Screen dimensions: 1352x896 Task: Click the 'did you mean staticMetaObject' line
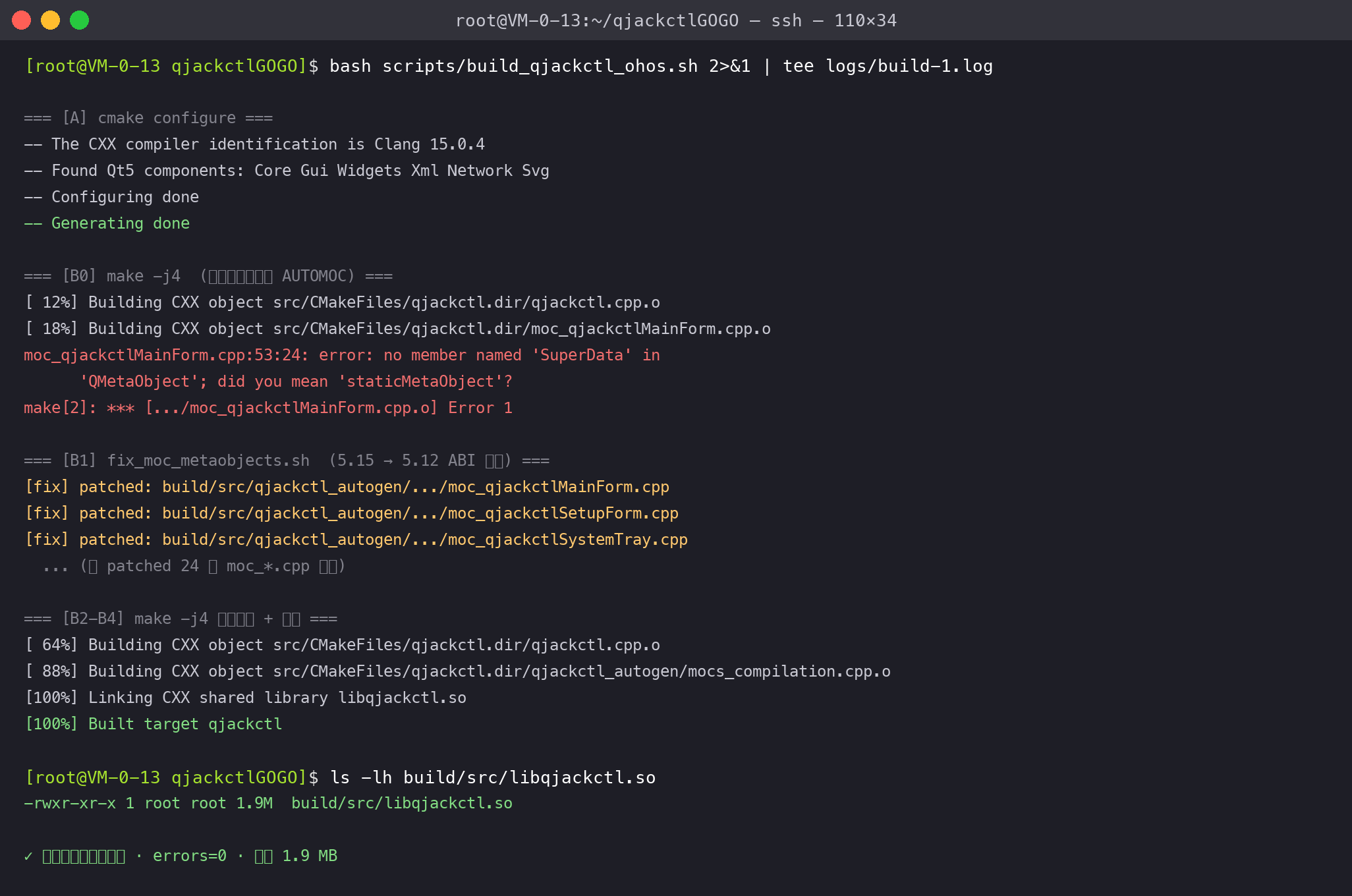click(x=296, y=381)
